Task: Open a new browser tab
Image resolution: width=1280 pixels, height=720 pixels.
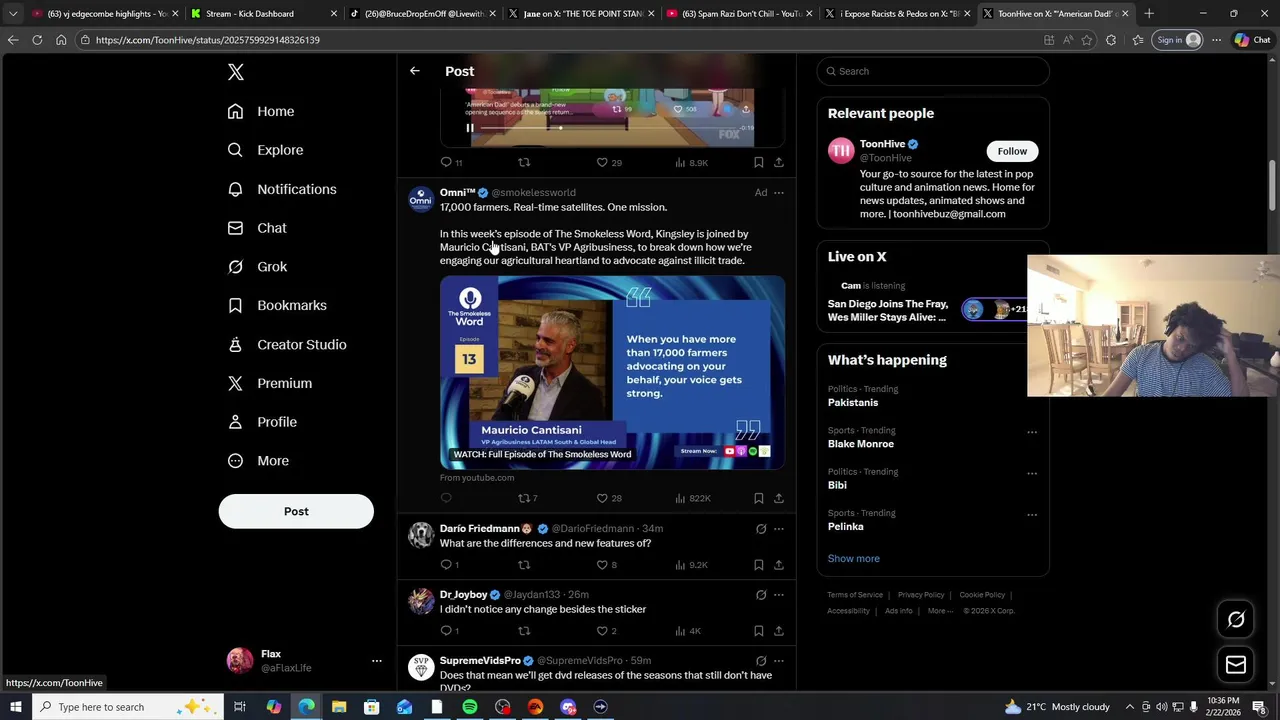Action: tap(1149, 14)
